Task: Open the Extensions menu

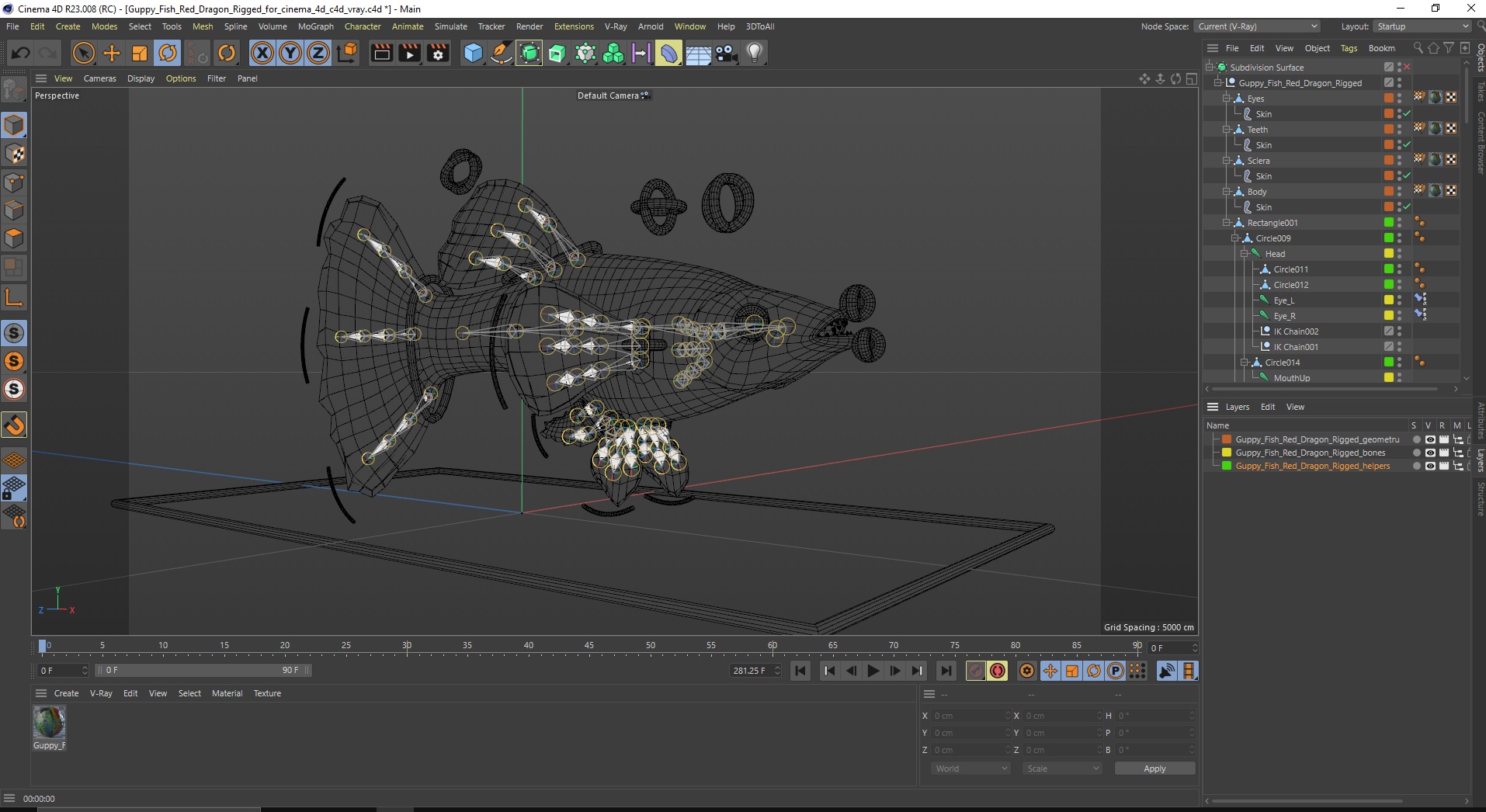Action: coord(574,26)
